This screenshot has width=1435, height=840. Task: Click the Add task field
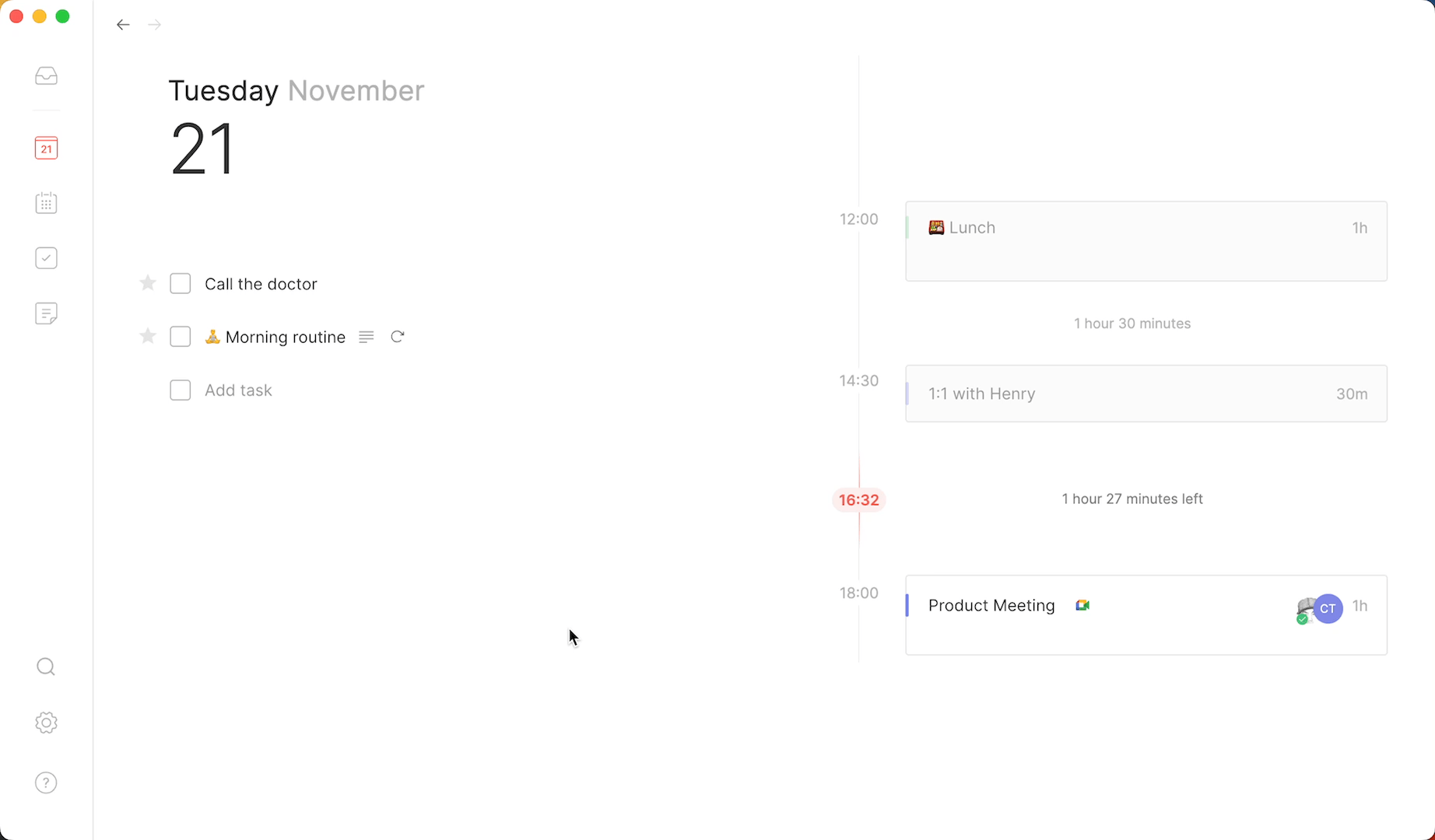tap(238, 390)
